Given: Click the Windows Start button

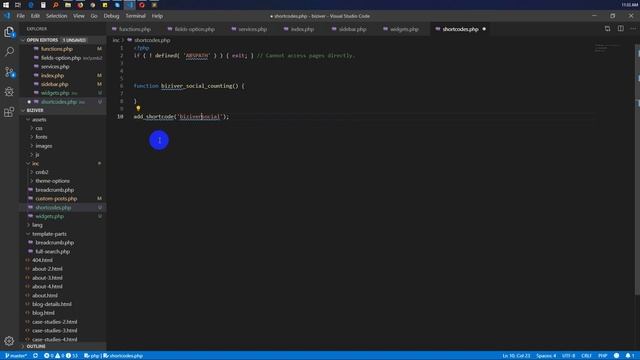Looking at the screenshot, I should [x=6, y=5].
